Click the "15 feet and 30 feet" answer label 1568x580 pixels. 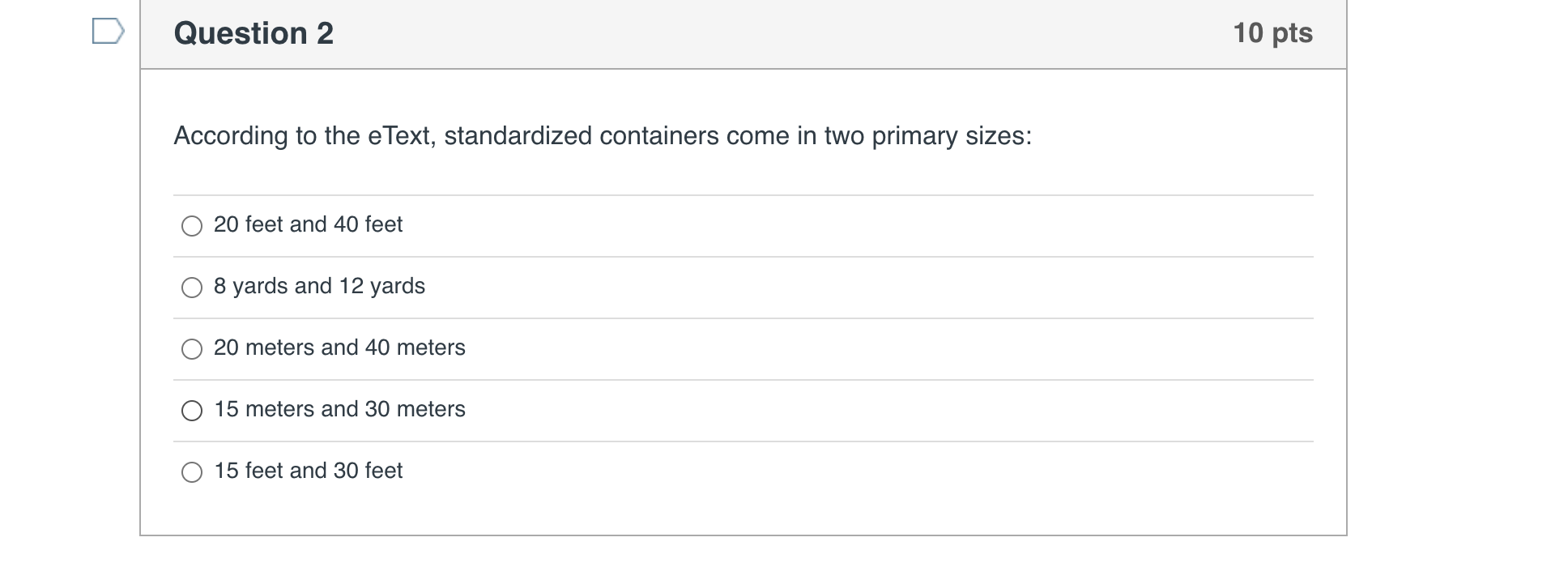(x=308, y=471)
